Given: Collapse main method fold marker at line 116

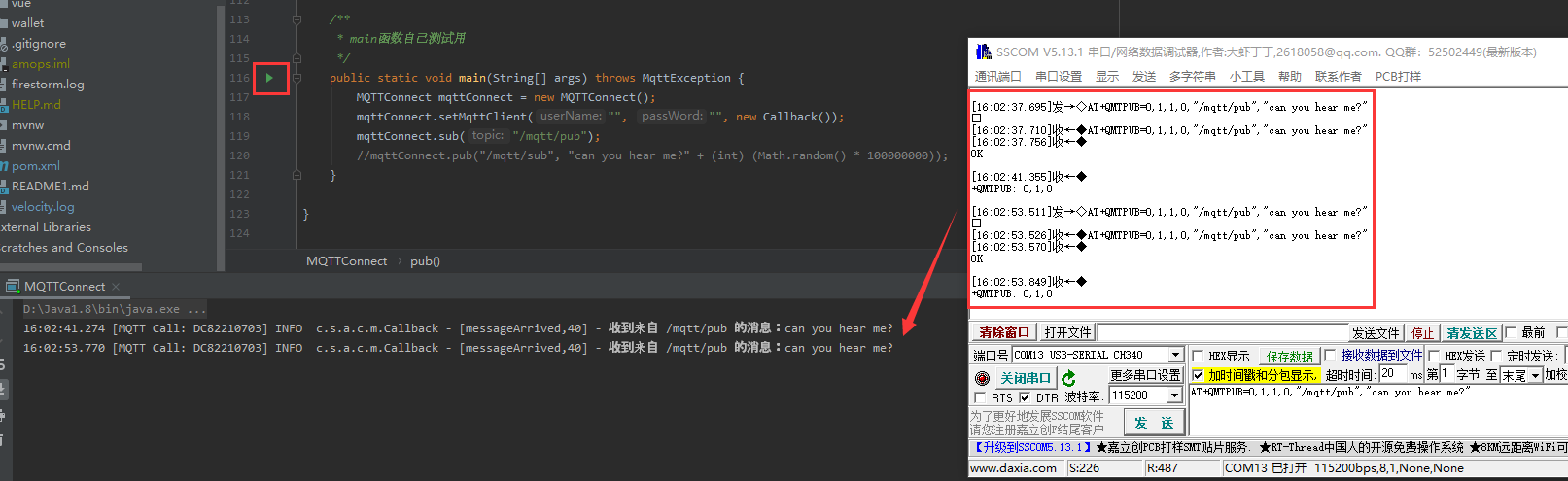Looking at the screenshot, I should (x=297, y=78).
